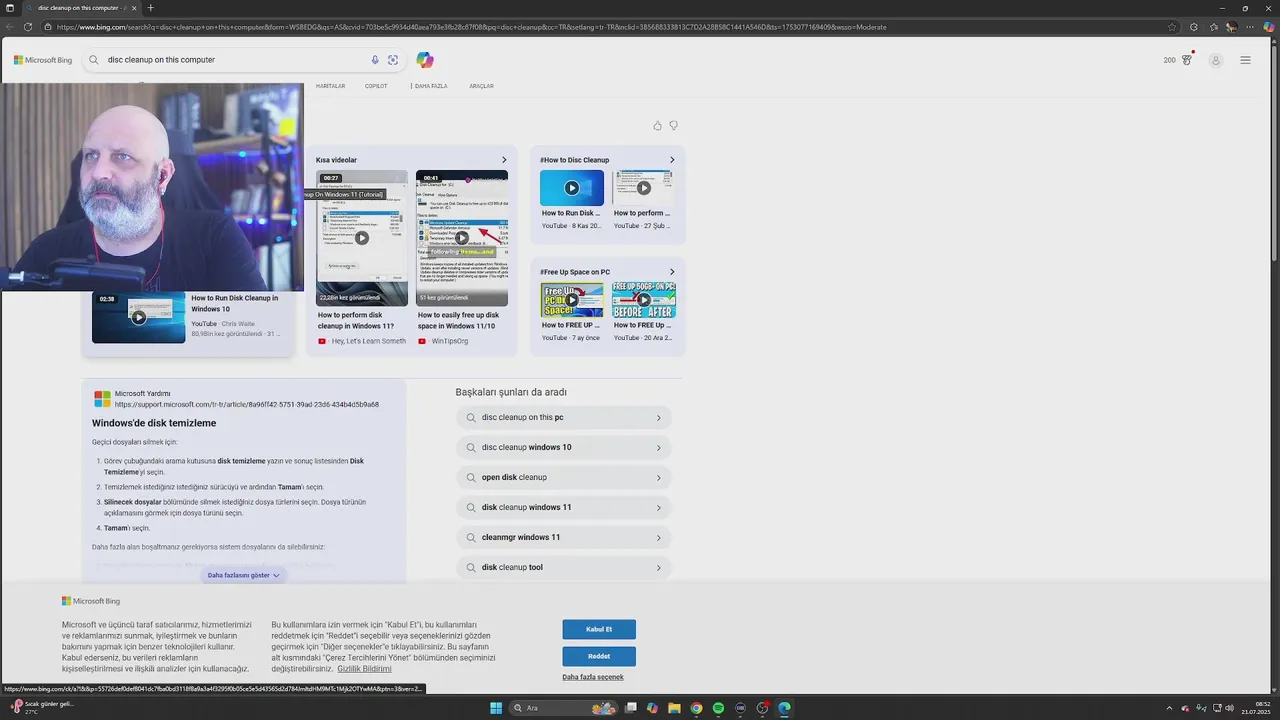Open suggestion 'disk cleanup tool'
Viewport: 1280px width, 720px height.
564,568
